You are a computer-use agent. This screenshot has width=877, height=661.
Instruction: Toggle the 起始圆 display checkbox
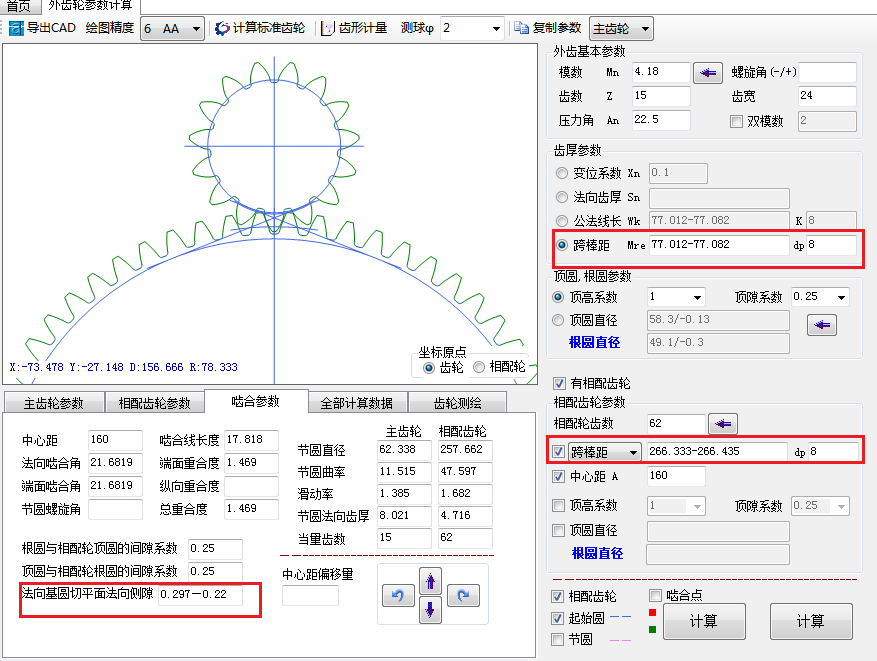pos(557,618)
